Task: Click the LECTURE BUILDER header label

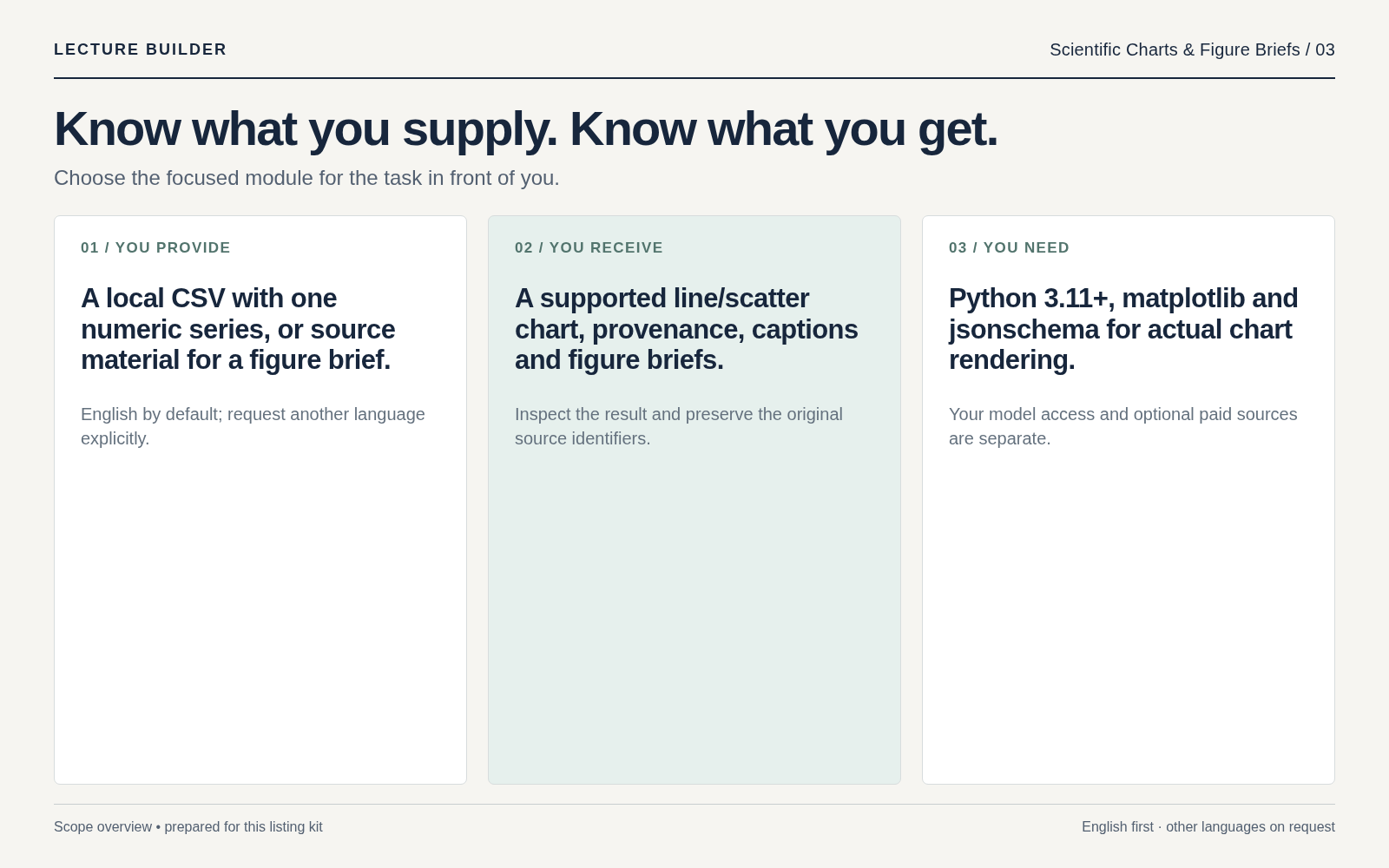Action: 140,49
